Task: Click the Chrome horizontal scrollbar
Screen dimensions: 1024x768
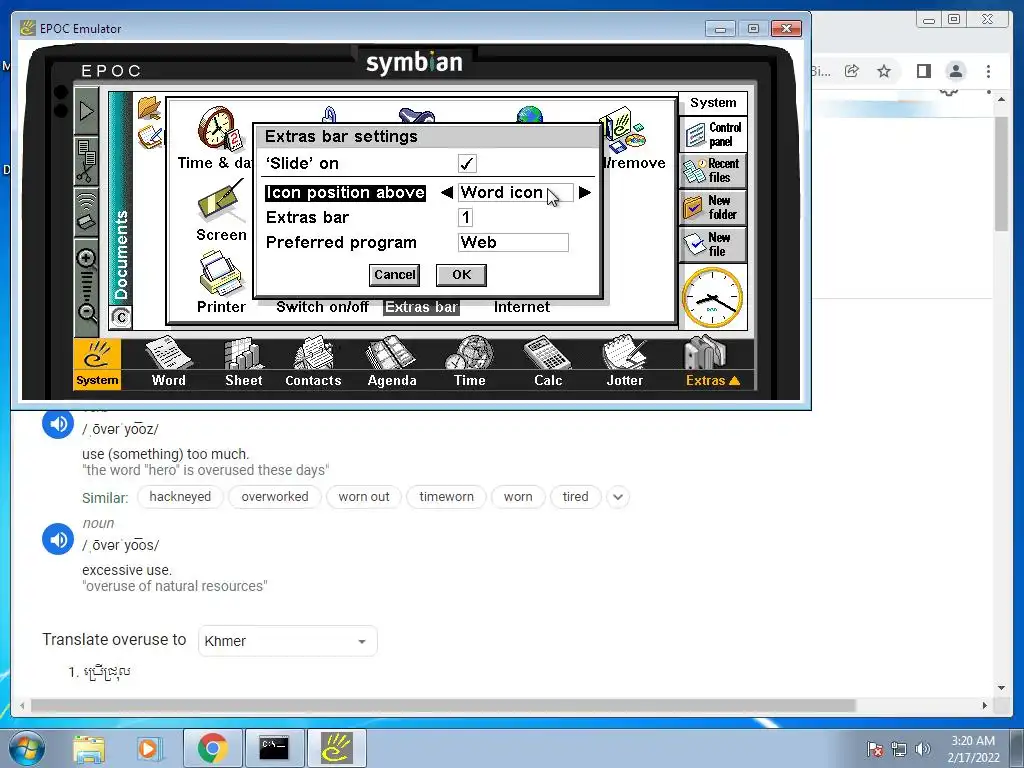Action: pyautogui.click(x=443, y=706)
